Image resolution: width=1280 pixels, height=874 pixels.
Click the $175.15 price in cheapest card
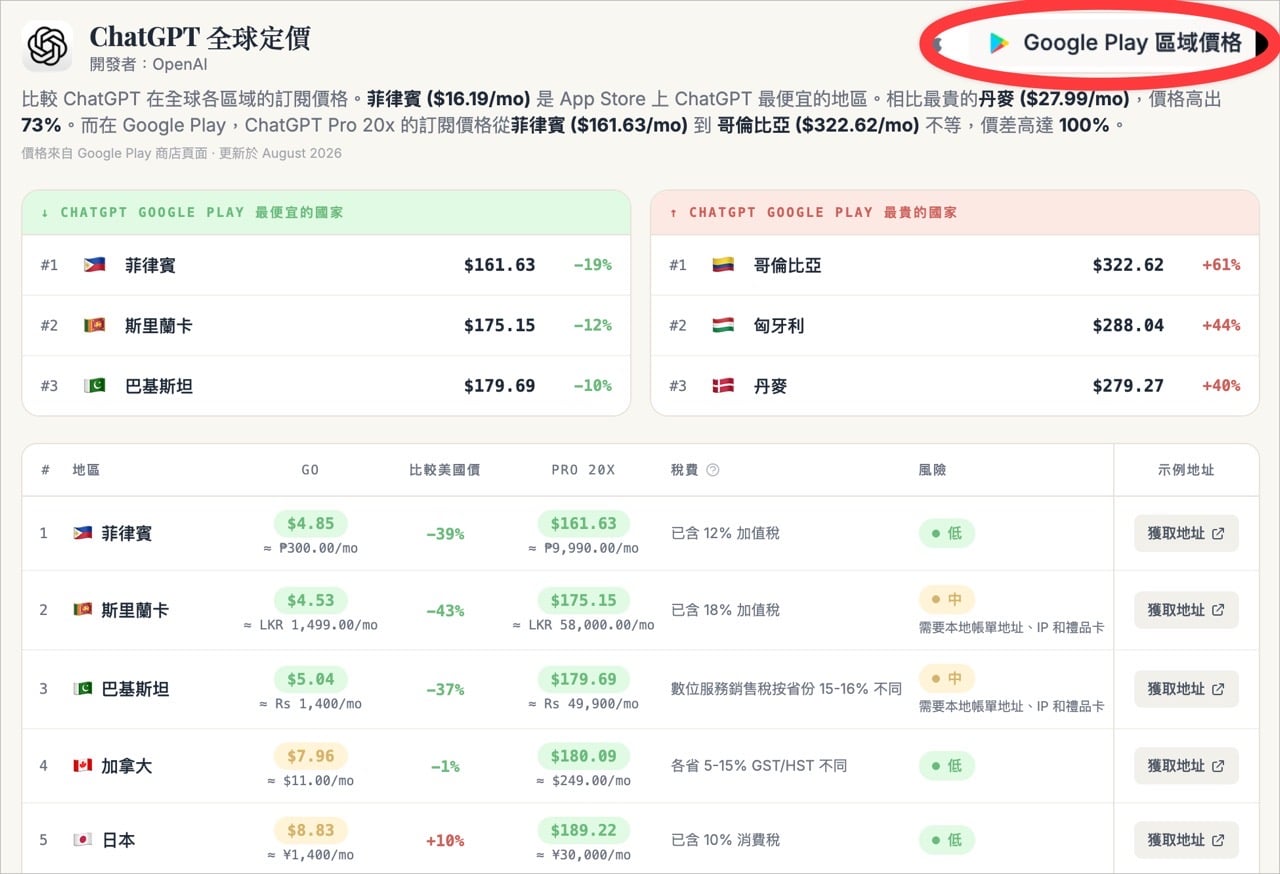[499, 325]
